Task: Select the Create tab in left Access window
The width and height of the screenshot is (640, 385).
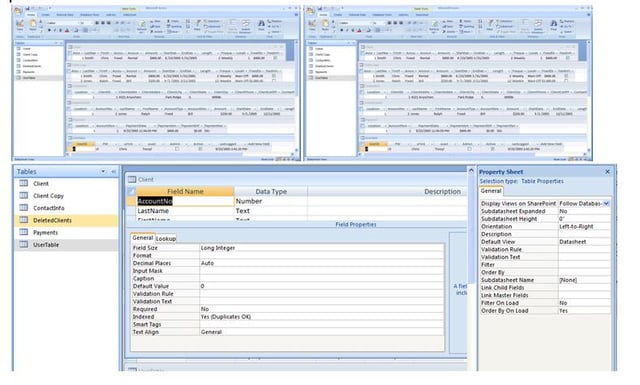Action: (45, 15)
